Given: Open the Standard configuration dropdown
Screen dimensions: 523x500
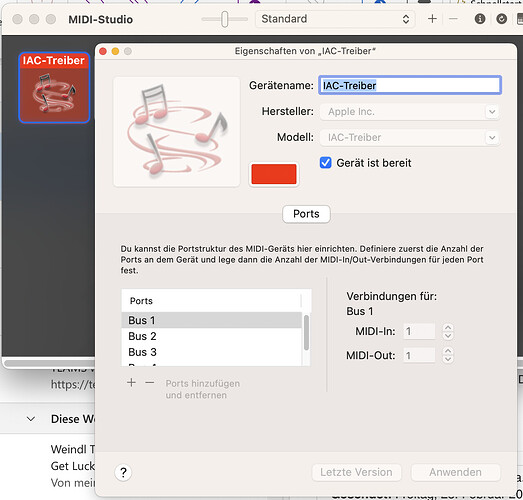Looking at the screenshot, I should coord(335,19).
